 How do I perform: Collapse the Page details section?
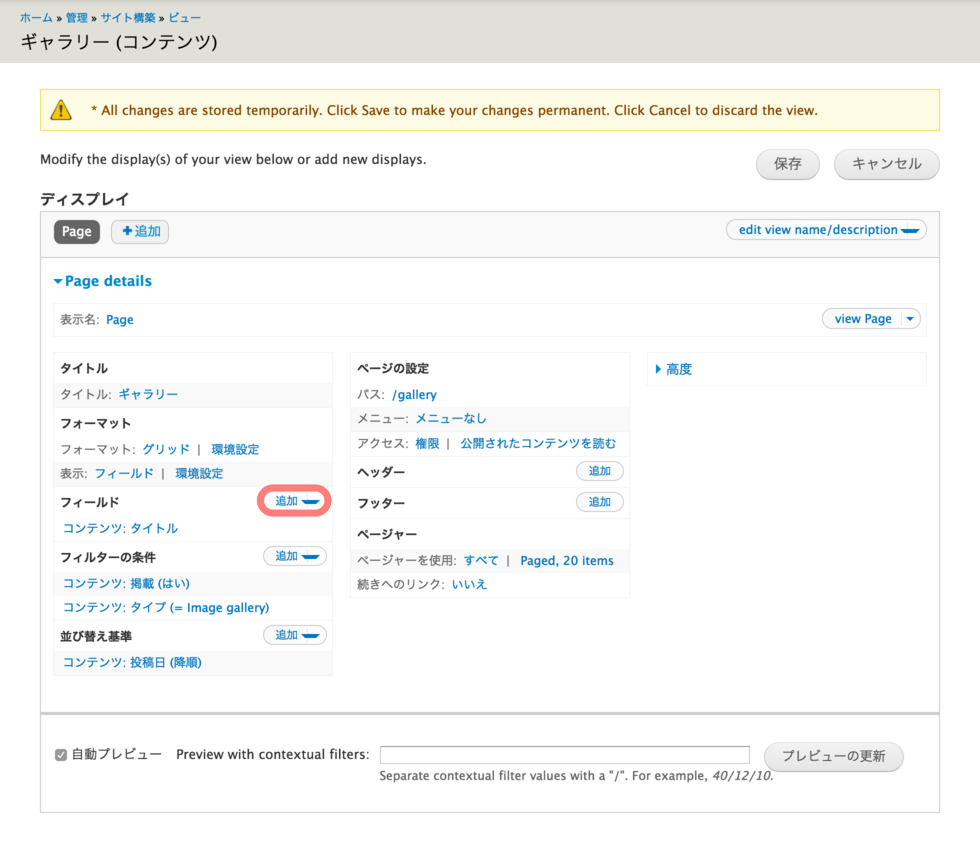coord(102,281)
